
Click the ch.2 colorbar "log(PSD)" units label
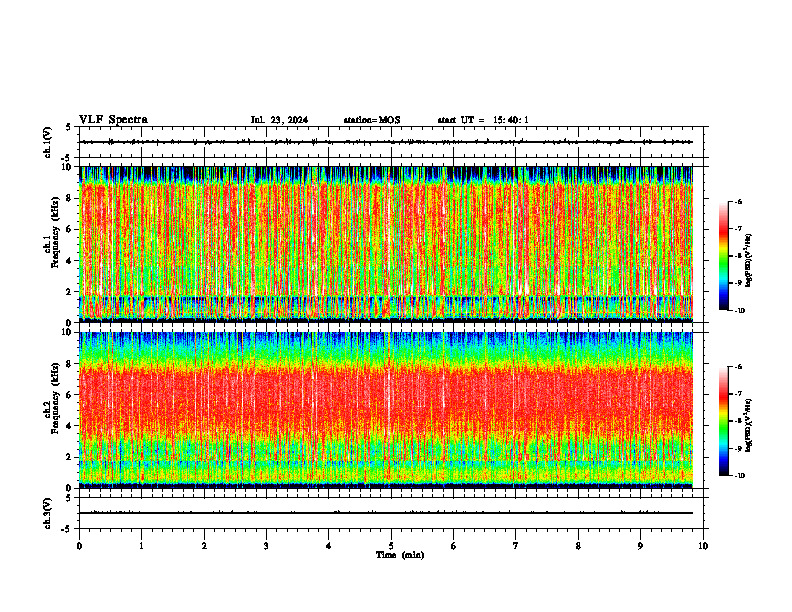pos(750,425)
